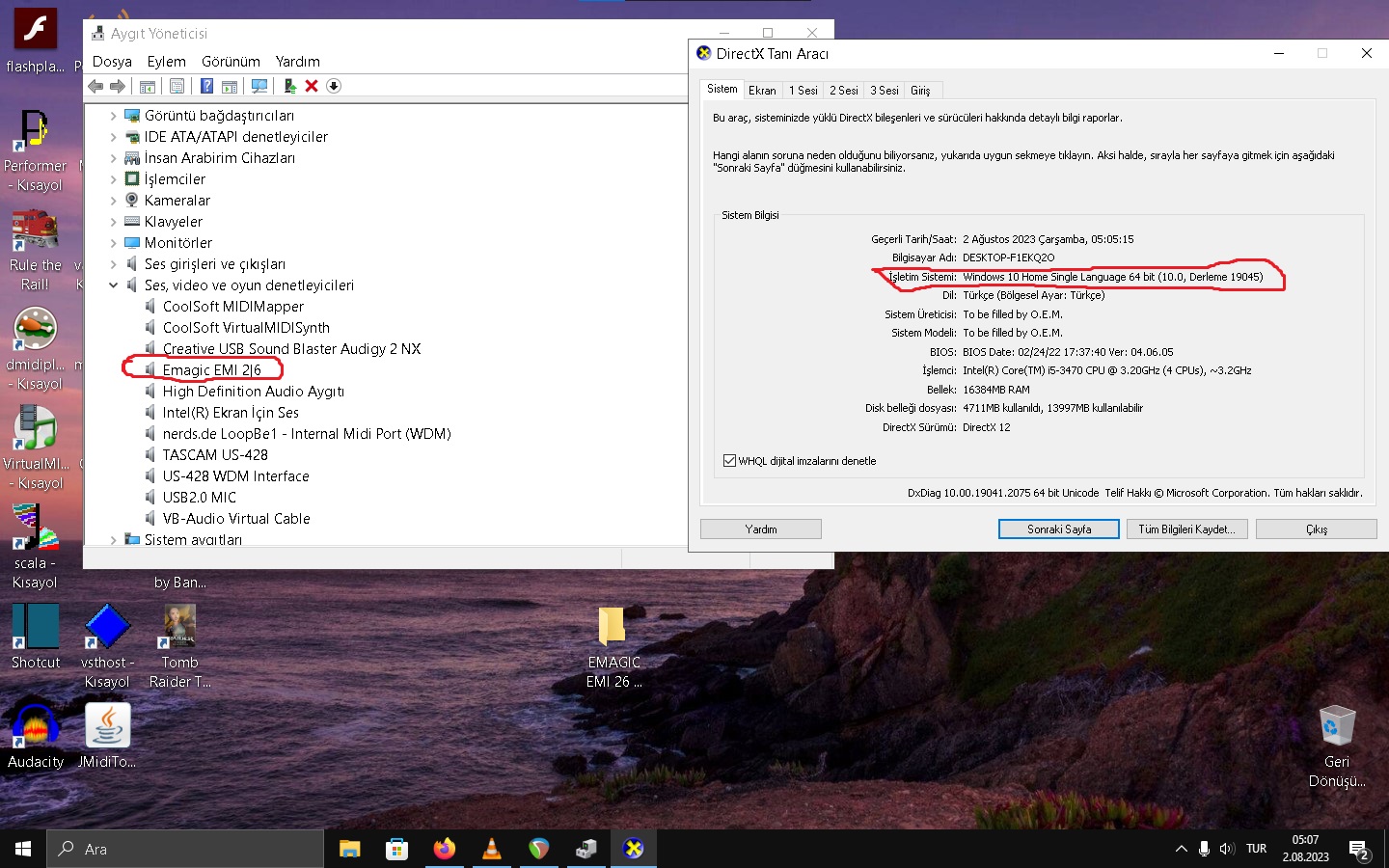Click the 'Sonraki Sayfa' button
Viewport: 1389px width, 868px height.
coord(1058,529)
